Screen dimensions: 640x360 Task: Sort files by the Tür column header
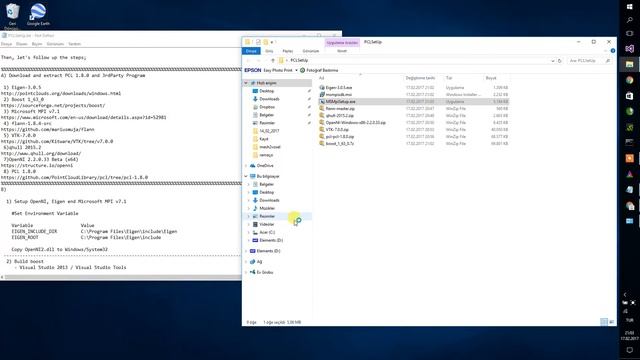(x=449, y=78)
